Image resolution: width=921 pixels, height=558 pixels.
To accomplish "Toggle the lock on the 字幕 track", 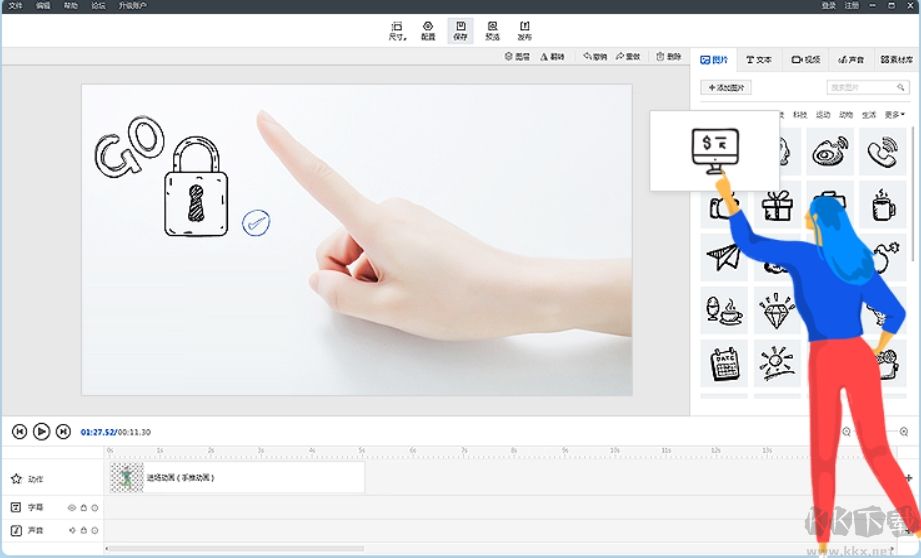I will tap(83, 508).
